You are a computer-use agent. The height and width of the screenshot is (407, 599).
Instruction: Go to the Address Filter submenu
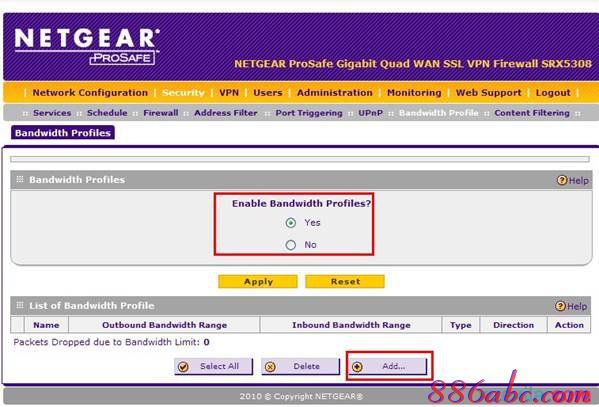[x=225, y=113]
